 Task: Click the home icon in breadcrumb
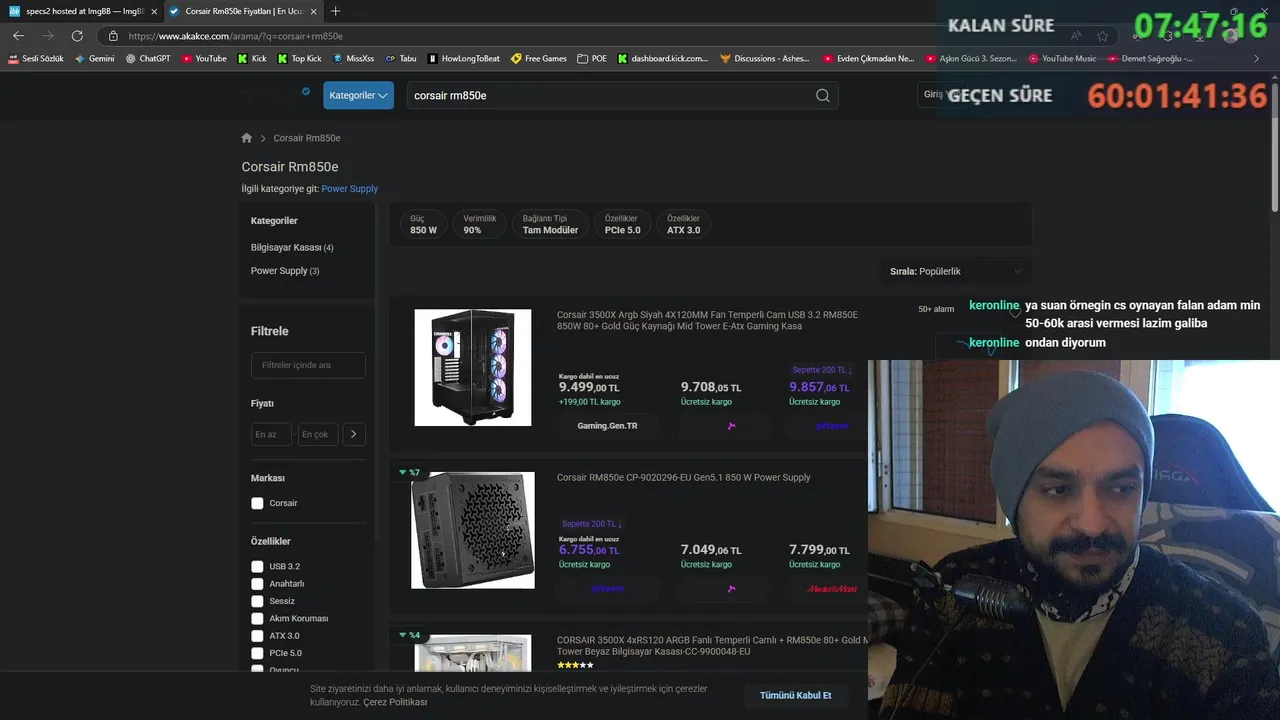(x=247, y=138)
